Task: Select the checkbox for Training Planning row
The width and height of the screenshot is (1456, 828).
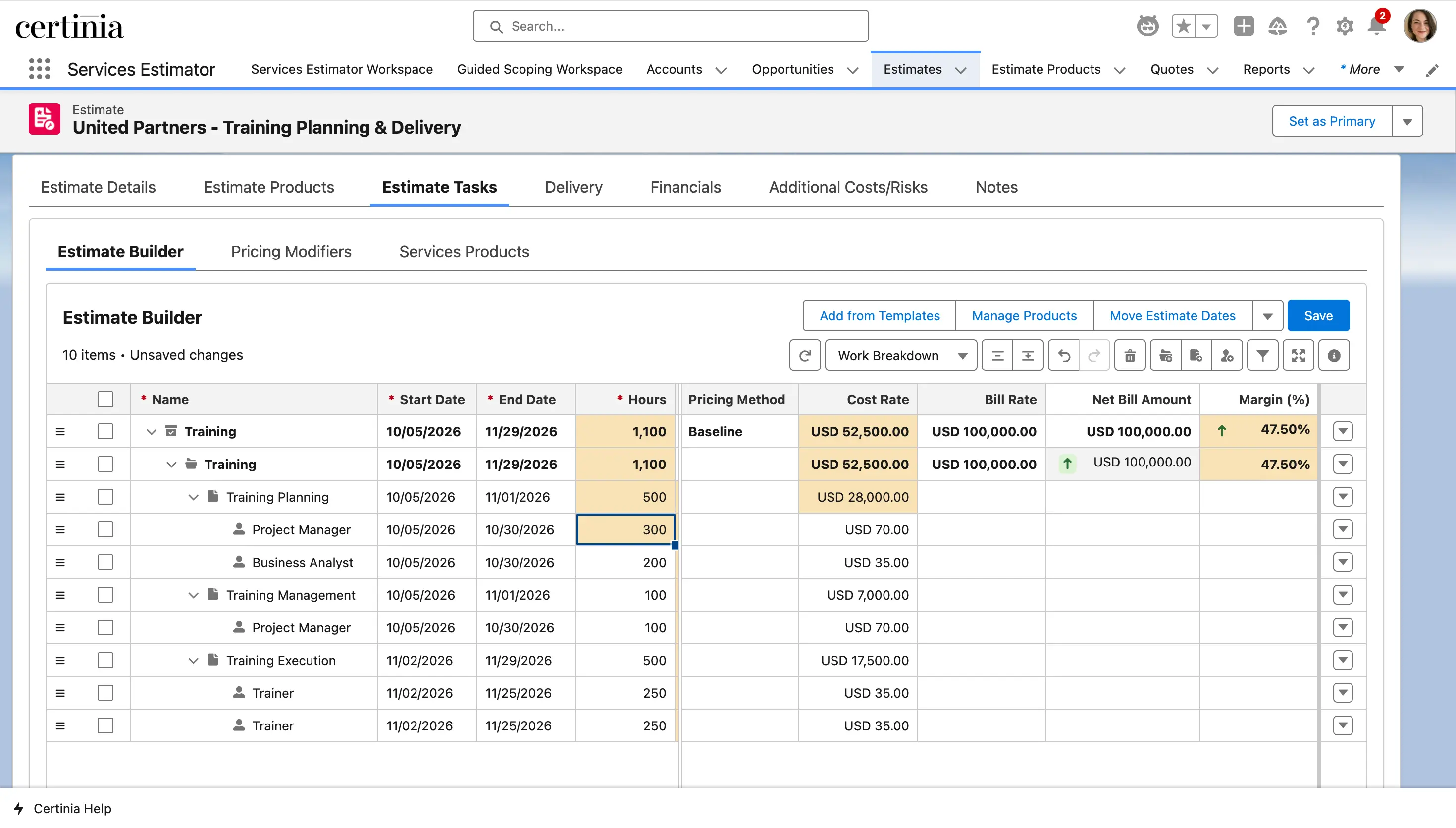Action: [106, 497]
